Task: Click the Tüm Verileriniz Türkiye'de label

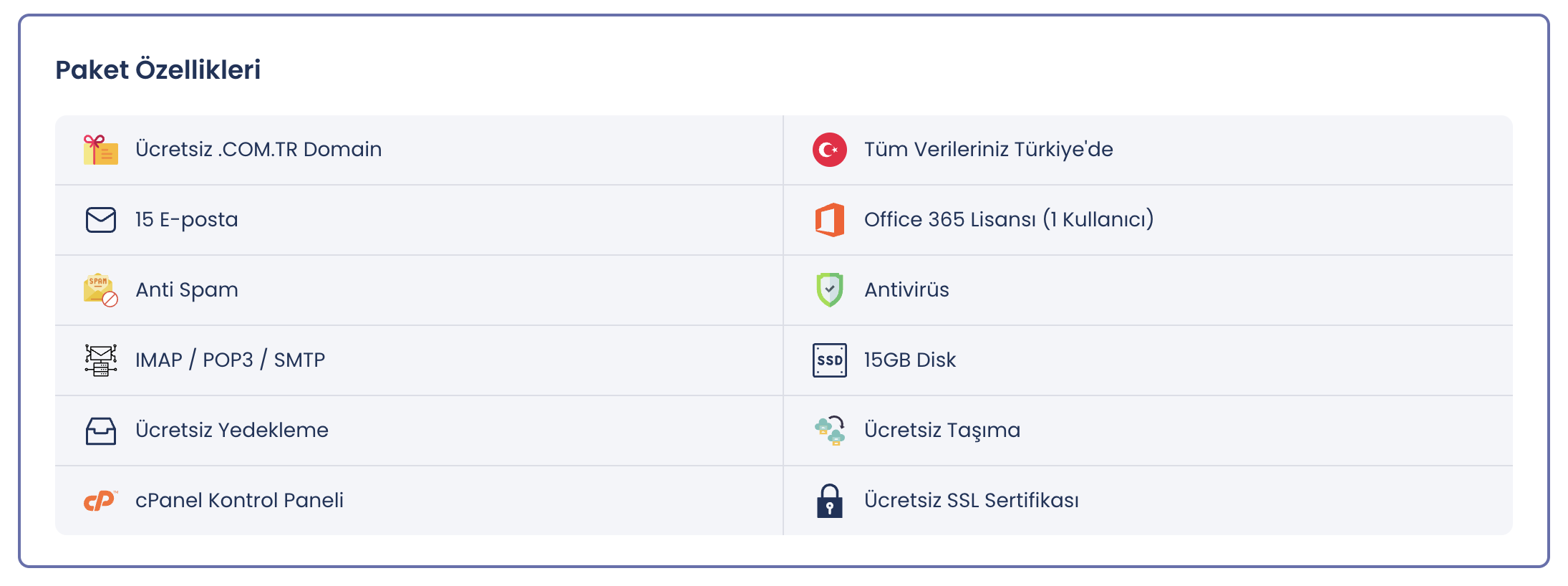Action: (989, 149)
